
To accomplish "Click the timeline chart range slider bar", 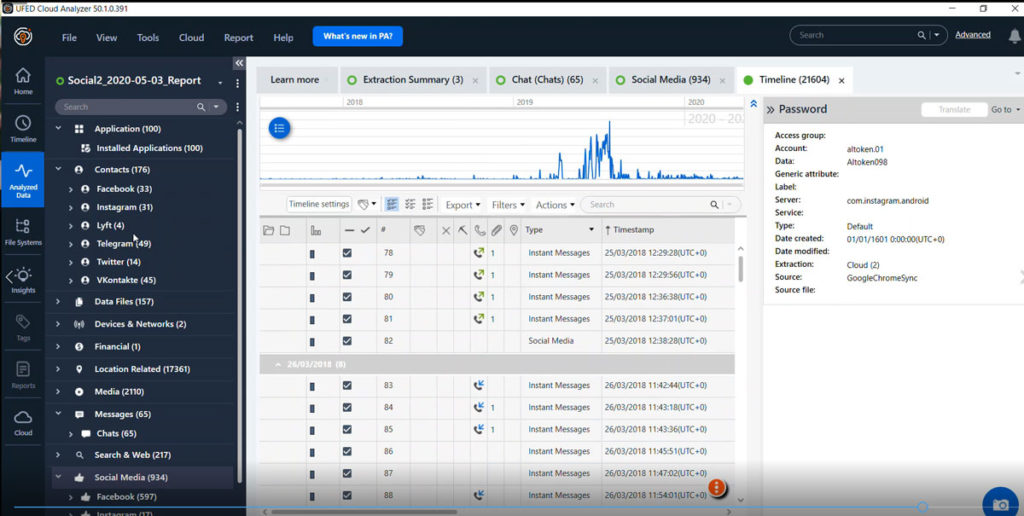I will (x=502, y=186).
